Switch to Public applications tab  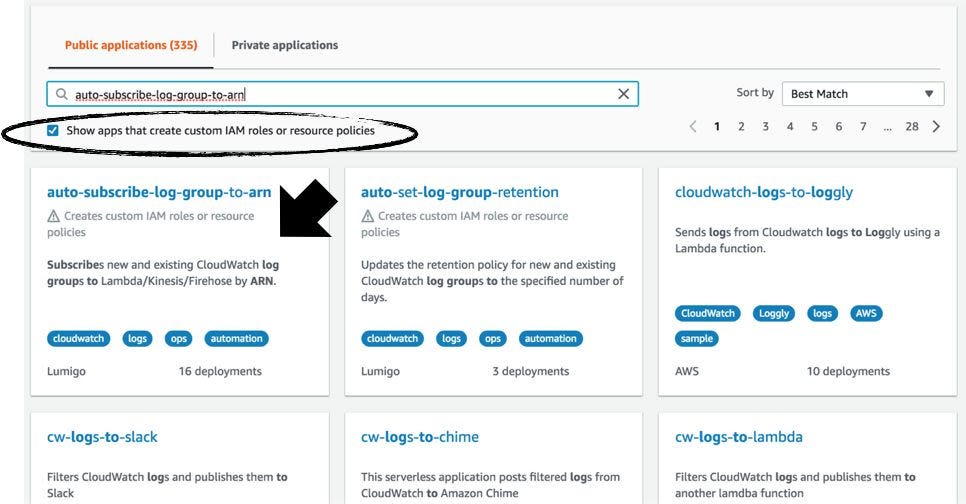coord(131,45)
